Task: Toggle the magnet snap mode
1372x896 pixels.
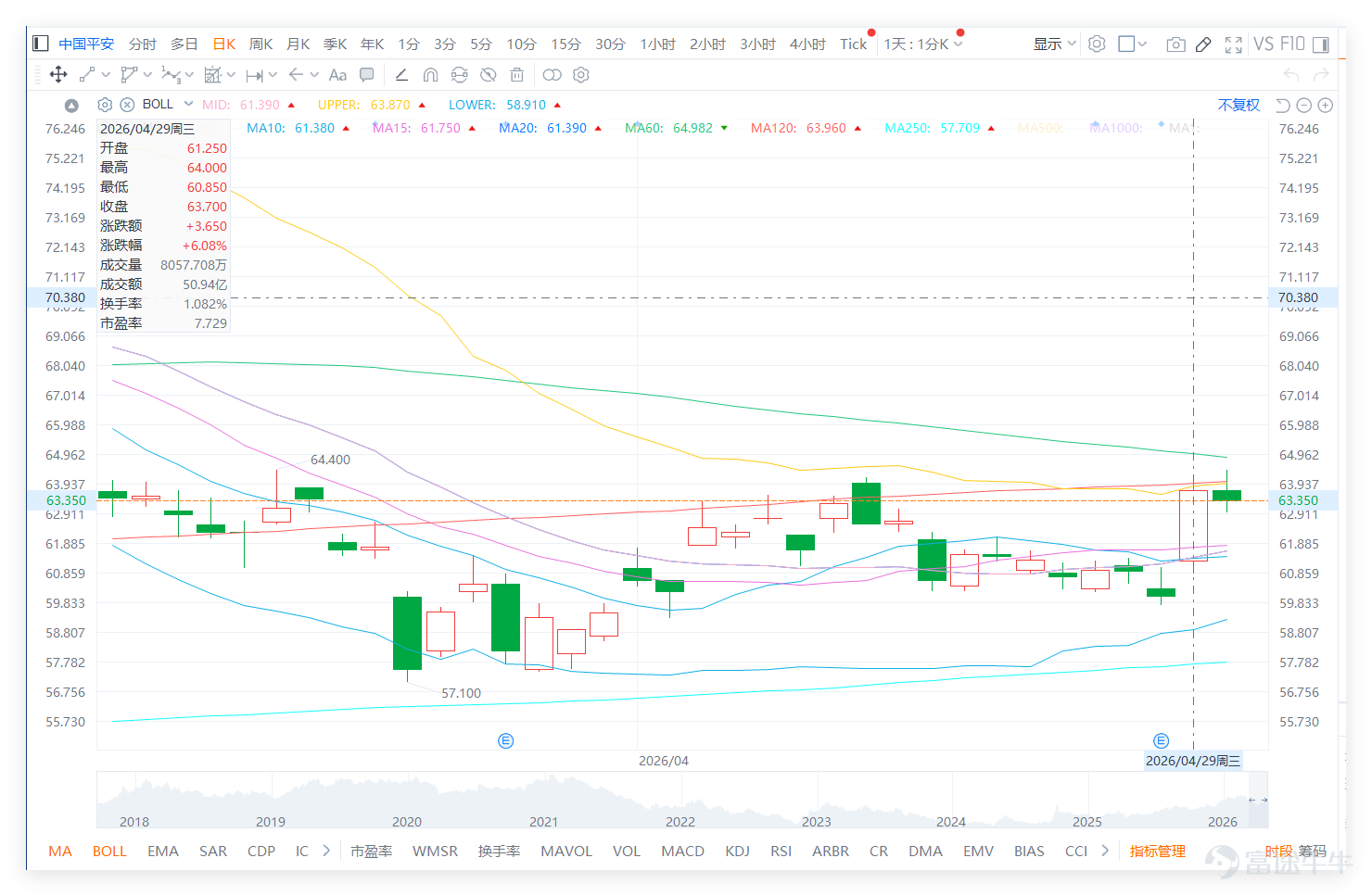Action: click(x=430, y=74)
